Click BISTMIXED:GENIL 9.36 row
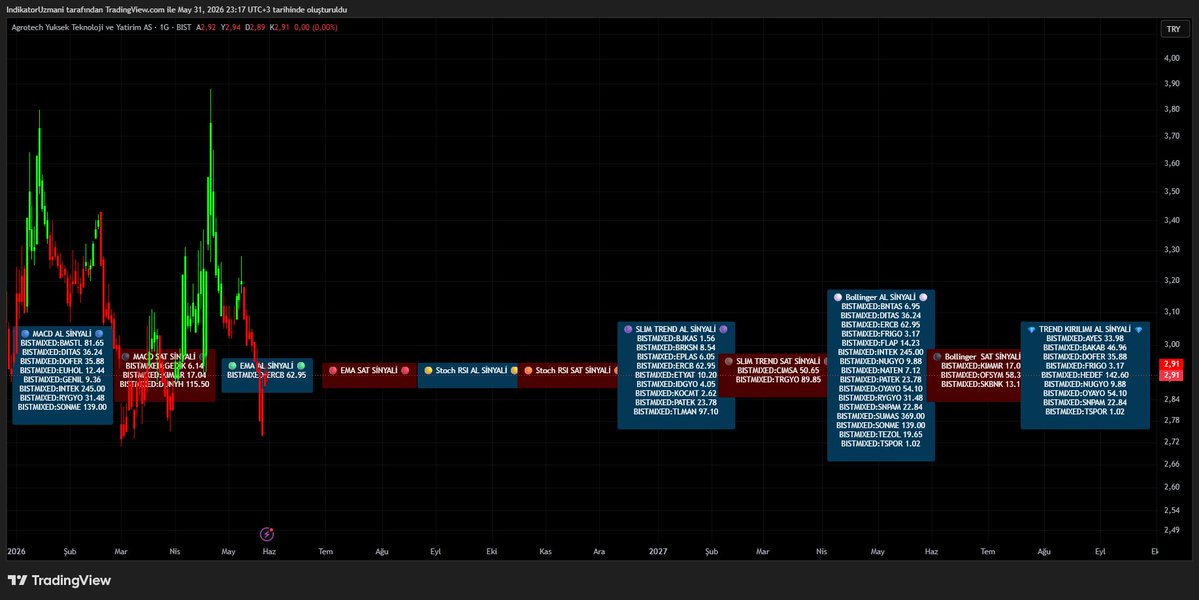1199x600 pixels. (x=62, y=380)
